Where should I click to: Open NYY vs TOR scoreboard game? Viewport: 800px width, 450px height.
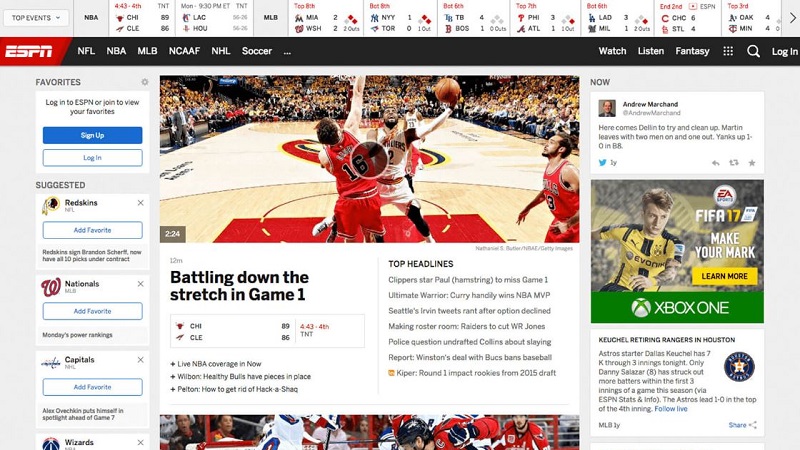401,18
